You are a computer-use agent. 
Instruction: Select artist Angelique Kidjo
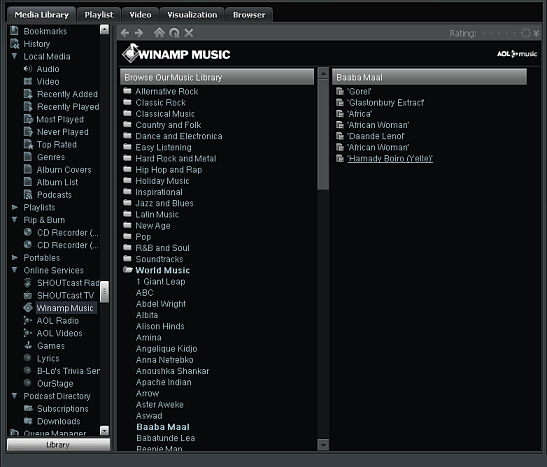pos(166,349)
